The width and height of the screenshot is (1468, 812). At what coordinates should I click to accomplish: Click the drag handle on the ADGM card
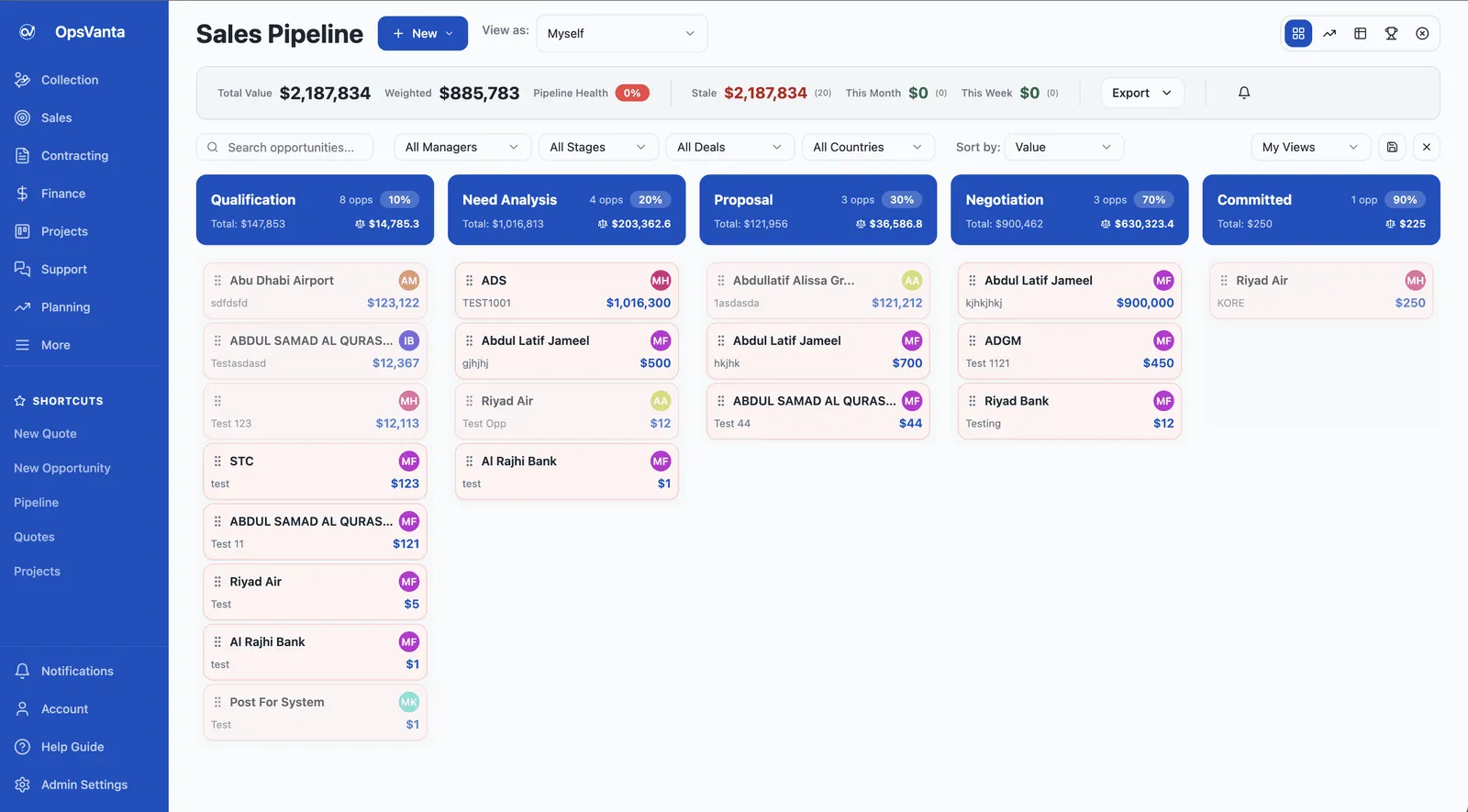973,340
